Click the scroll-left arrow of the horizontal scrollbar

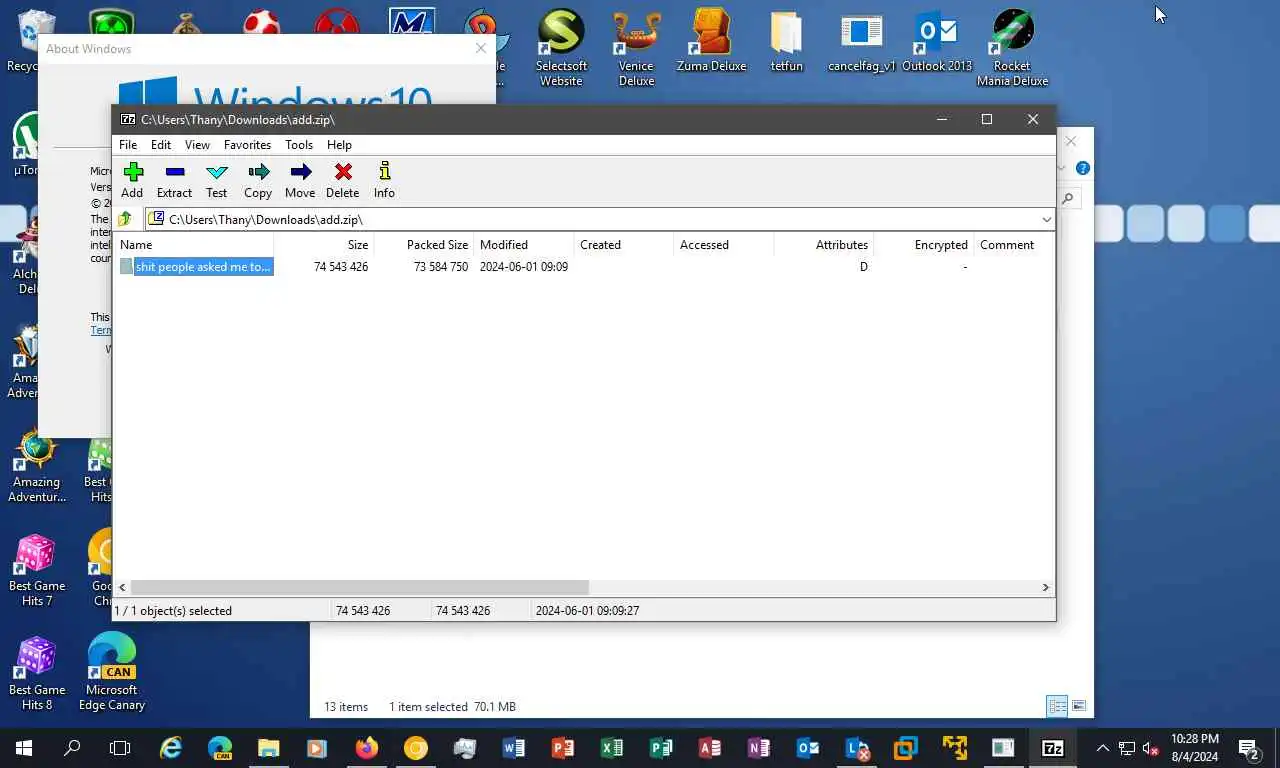123,588
